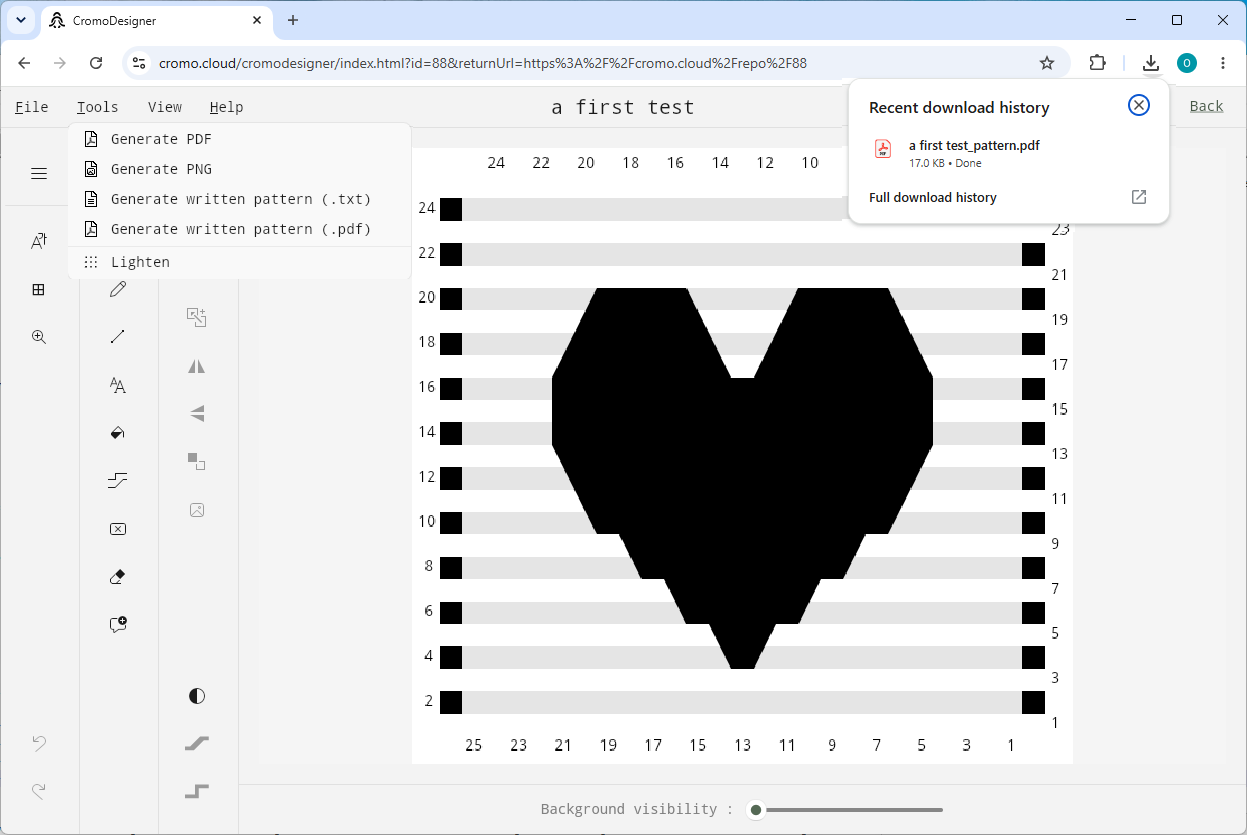Activate the zoom magnifier tool
Image resolution: width=1247 pixels, height=835 pixels.
tap(39, 337)
